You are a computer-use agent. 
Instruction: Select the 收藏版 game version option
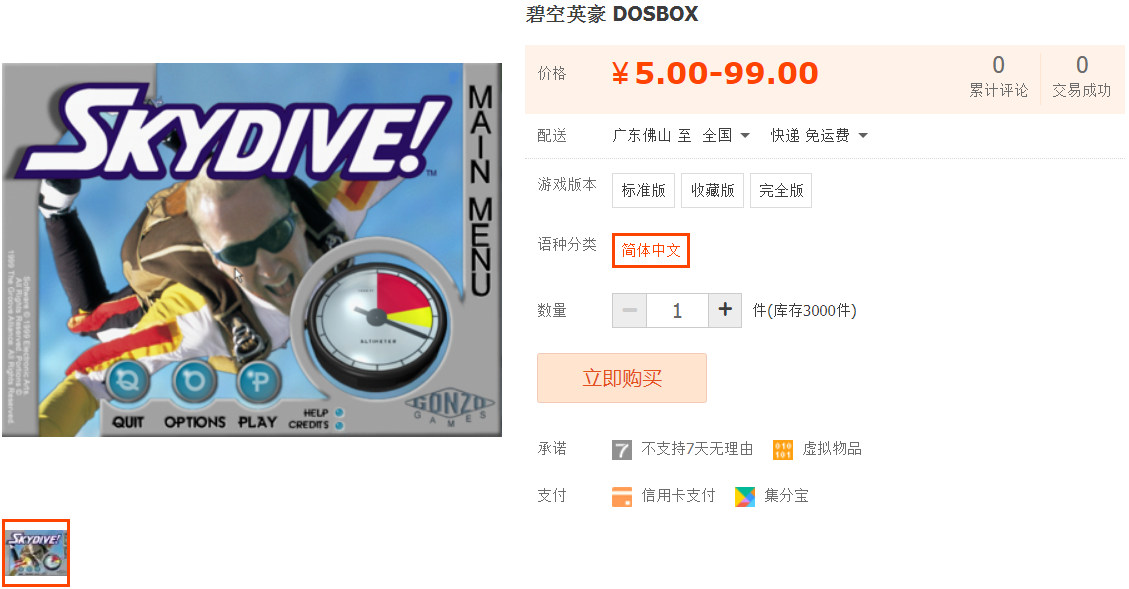point(712,190)
